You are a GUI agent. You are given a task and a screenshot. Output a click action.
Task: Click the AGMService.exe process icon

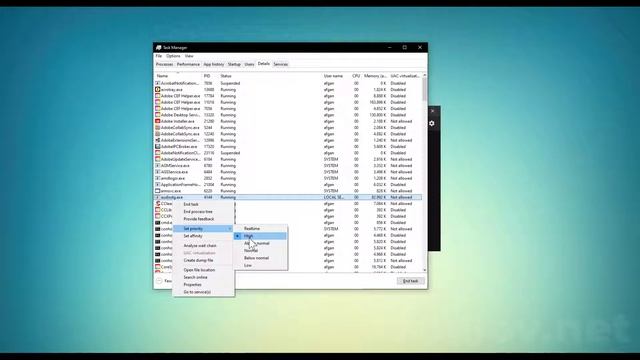158,165
